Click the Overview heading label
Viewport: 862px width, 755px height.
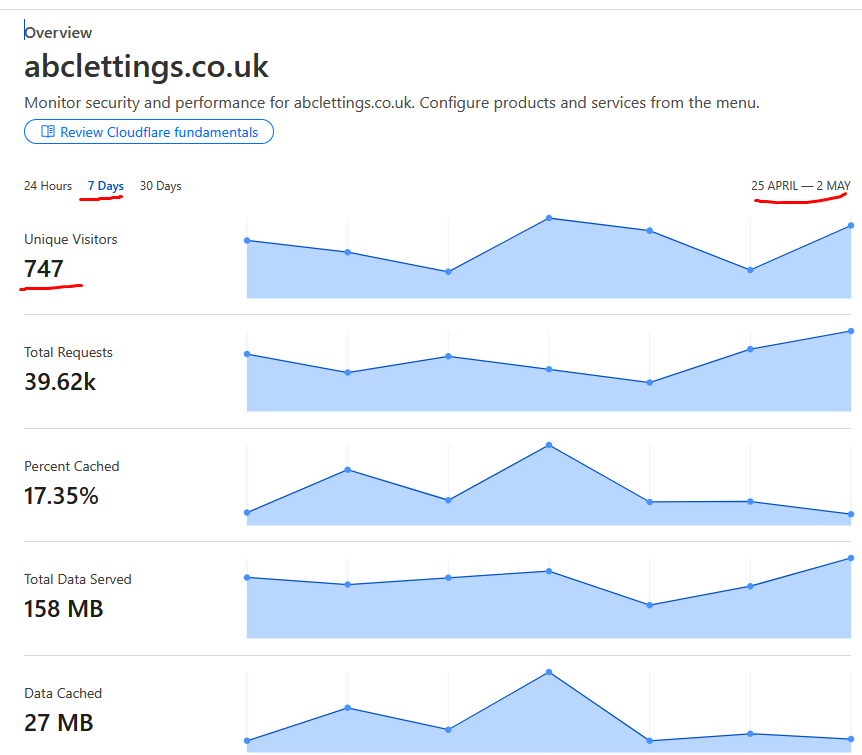point(58,33)
